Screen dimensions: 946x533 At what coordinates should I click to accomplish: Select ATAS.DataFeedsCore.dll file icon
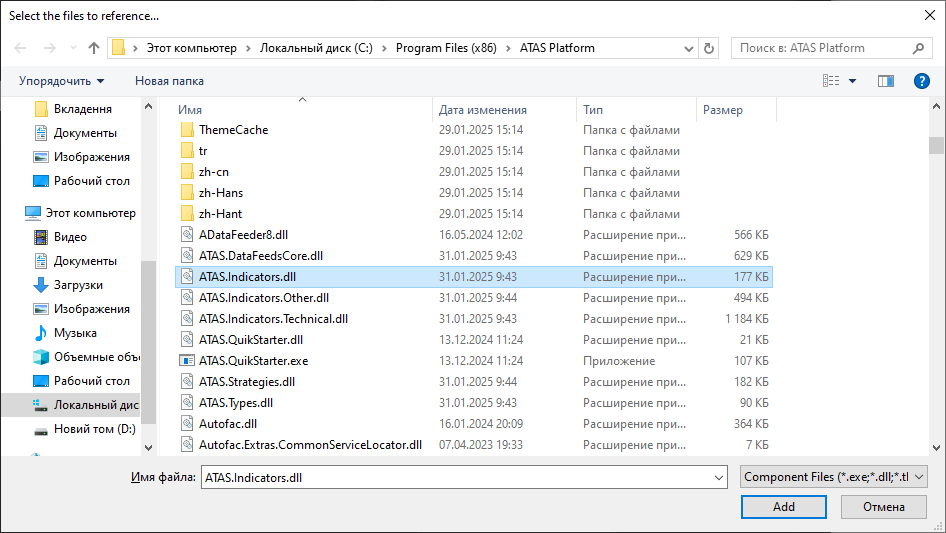click(x=187, y=256)
